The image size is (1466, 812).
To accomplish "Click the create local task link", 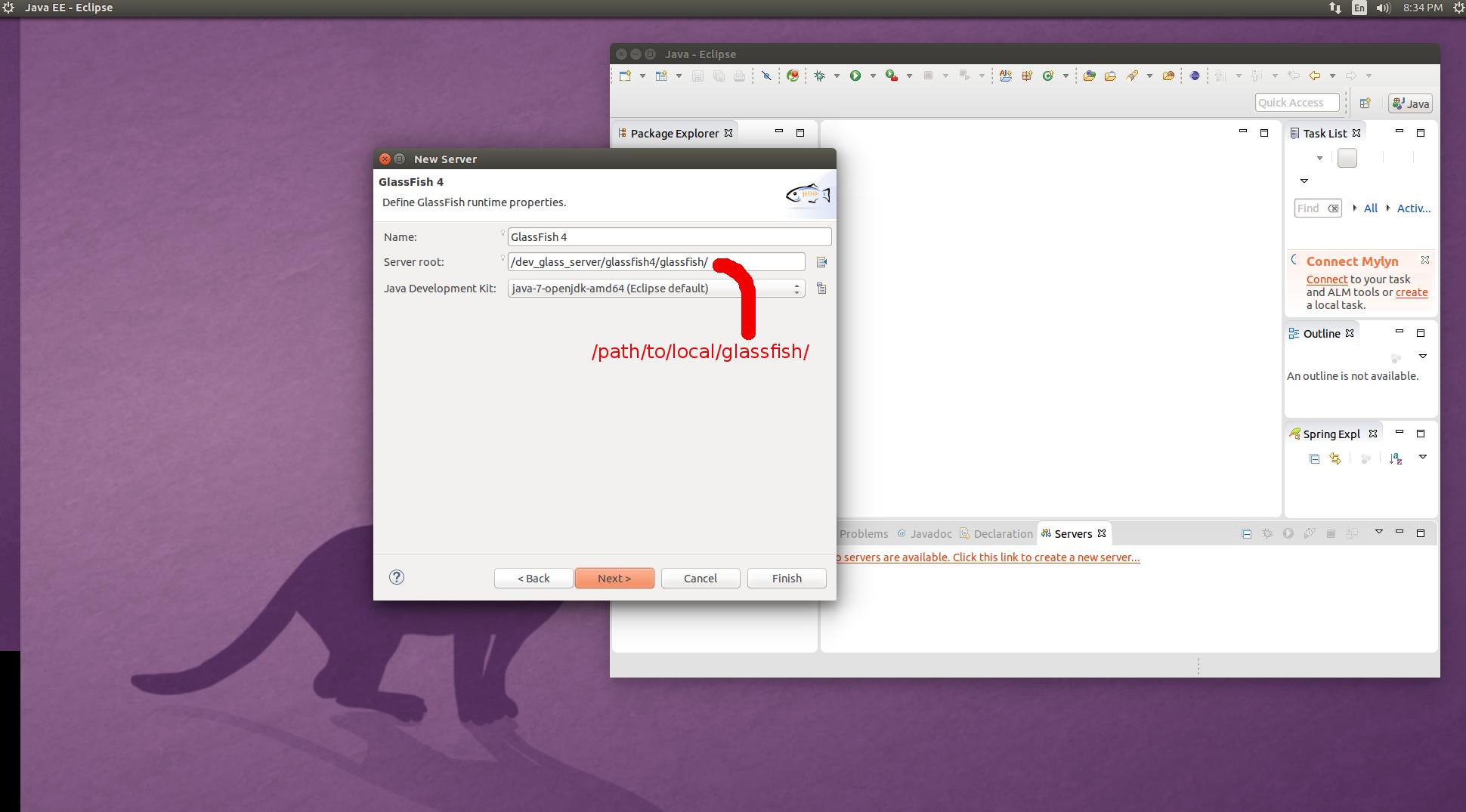I will point(1412,292).
